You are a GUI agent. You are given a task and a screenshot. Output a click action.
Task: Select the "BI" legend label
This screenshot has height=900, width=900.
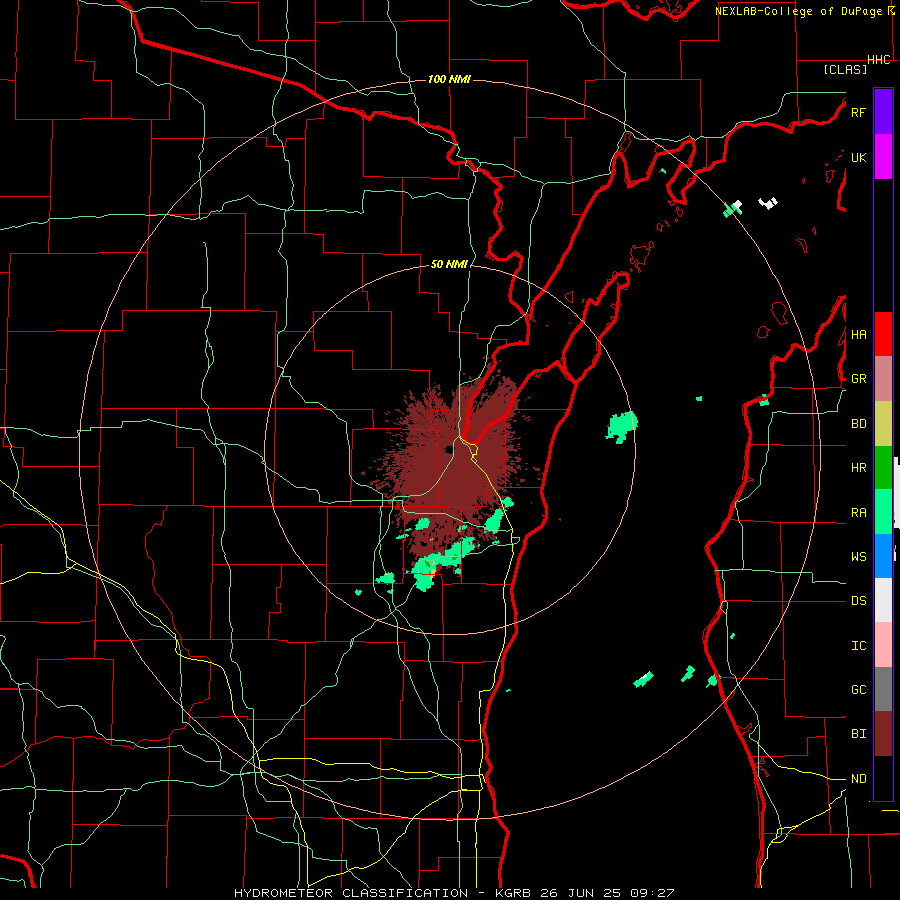click(858, 734)
